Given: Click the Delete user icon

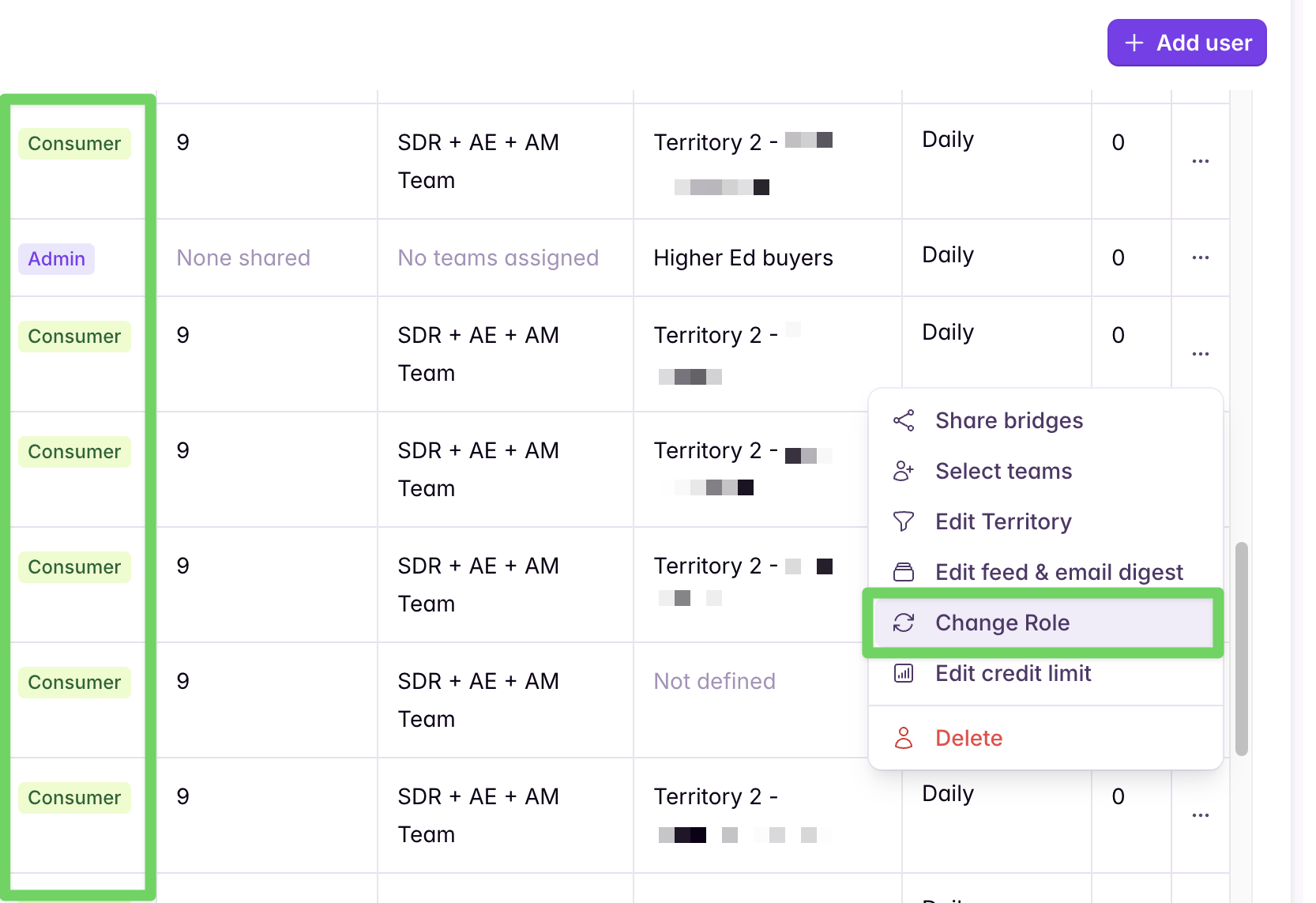Looking at the screenshot, I should [904, 737].
